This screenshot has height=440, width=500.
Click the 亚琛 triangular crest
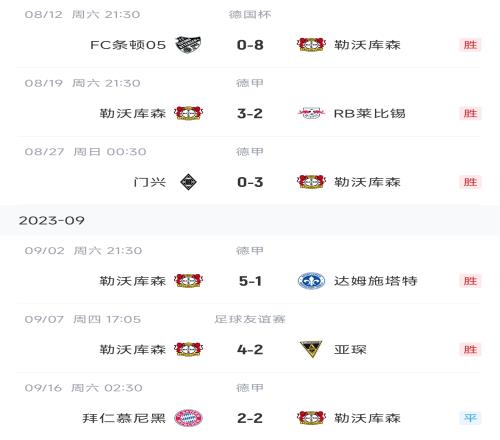point(311,349)
